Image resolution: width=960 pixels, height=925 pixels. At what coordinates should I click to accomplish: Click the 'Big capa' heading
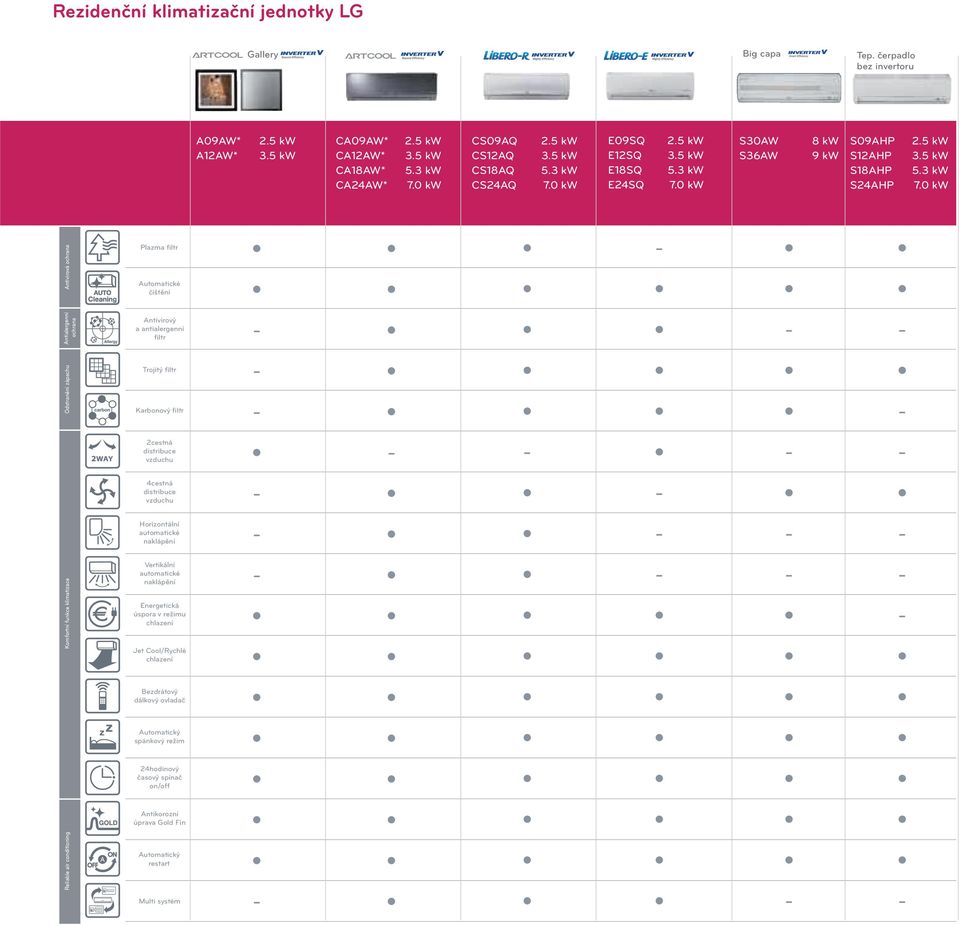762,54
